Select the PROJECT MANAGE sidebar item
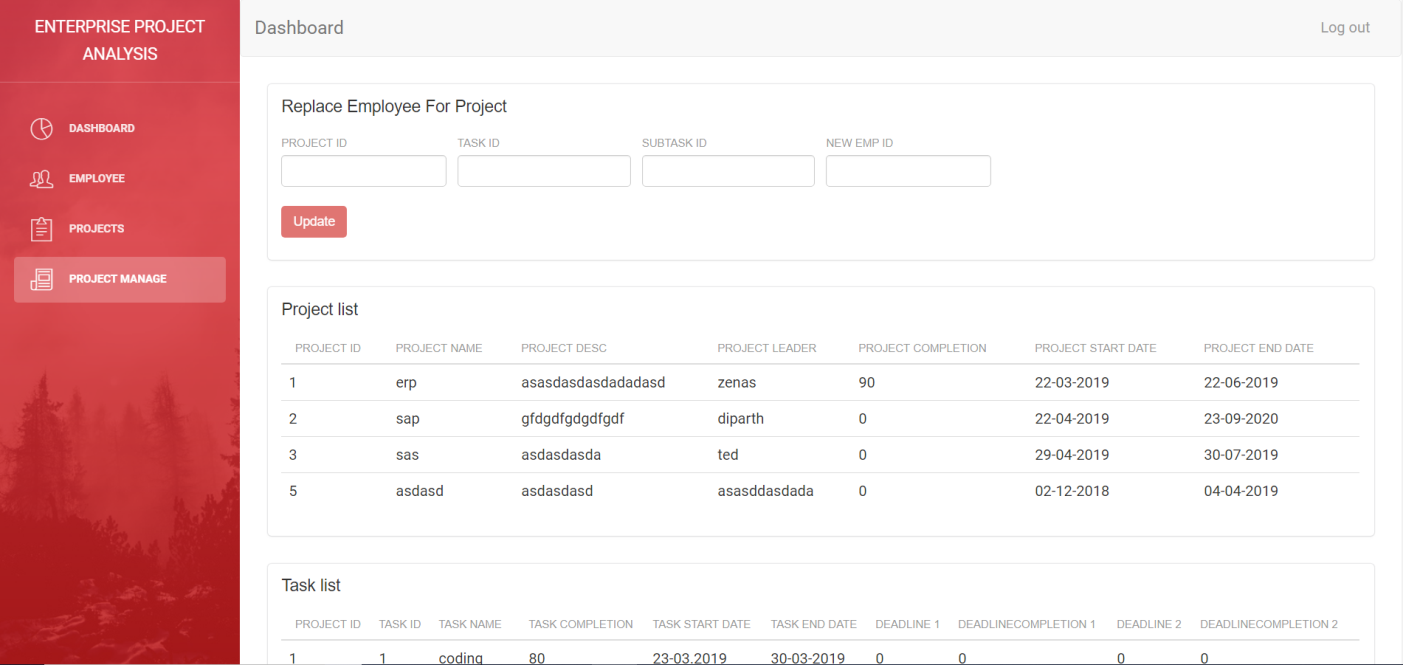The image size is (1403, 665). pos(120,279)
